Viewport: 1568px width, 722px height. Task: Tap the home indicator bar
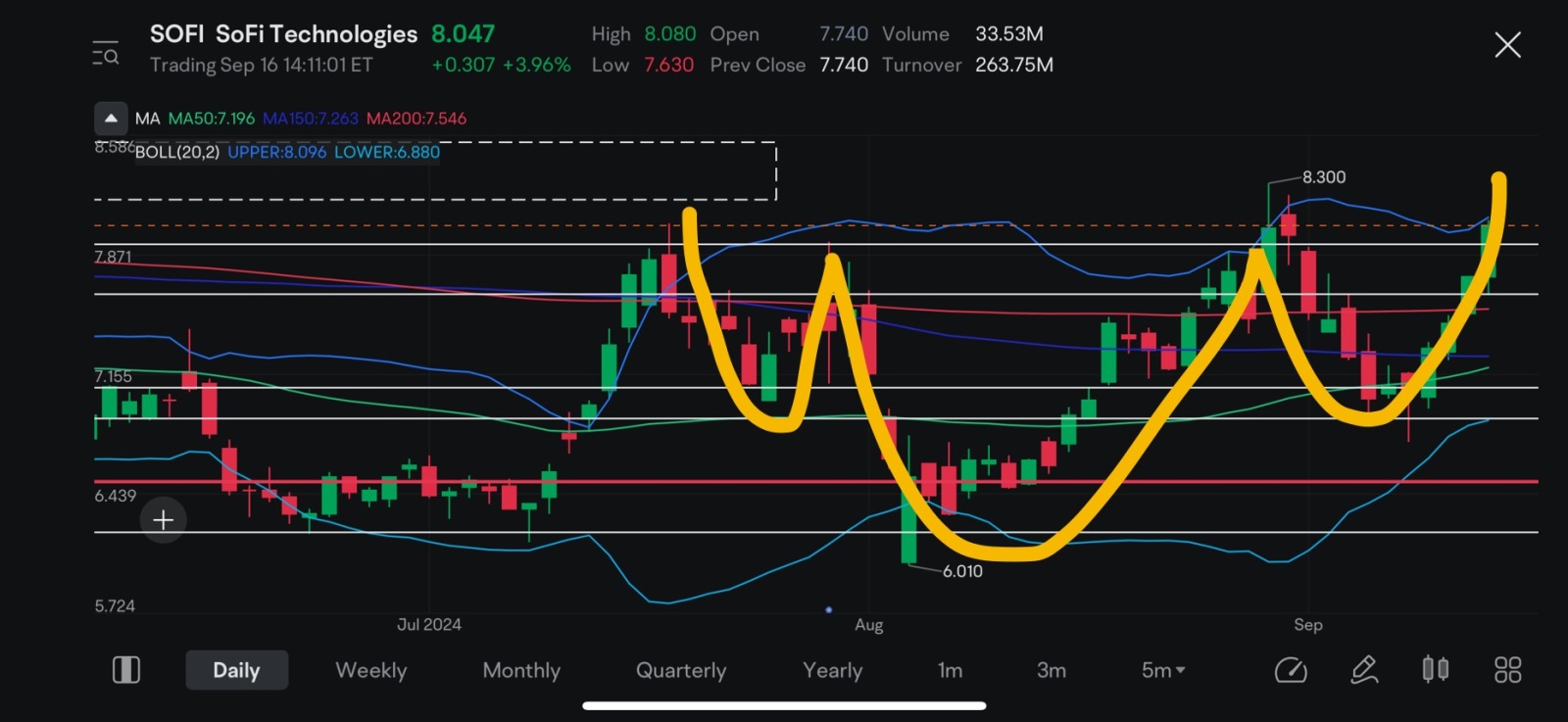tap(784, 705)
